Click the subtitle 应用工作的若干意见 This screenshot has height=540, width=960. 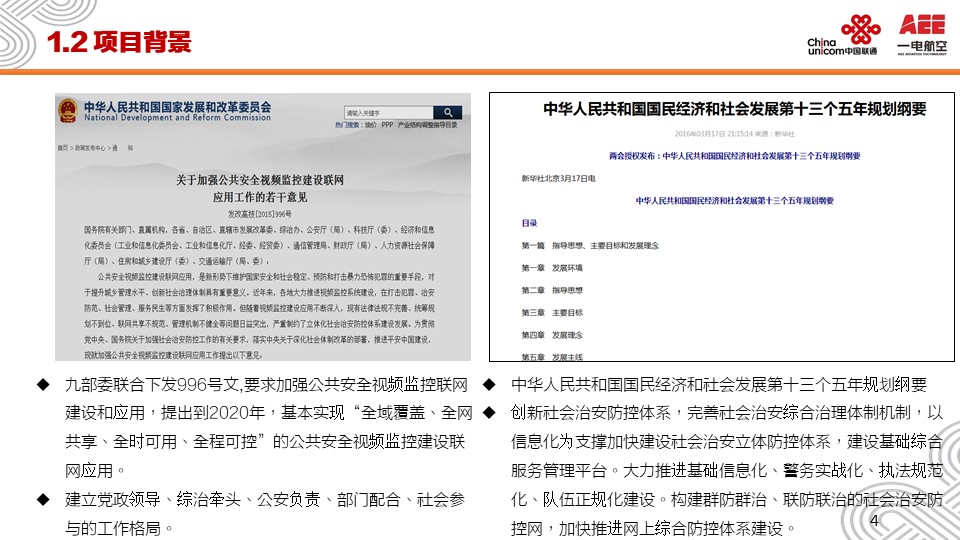point(260,197)
